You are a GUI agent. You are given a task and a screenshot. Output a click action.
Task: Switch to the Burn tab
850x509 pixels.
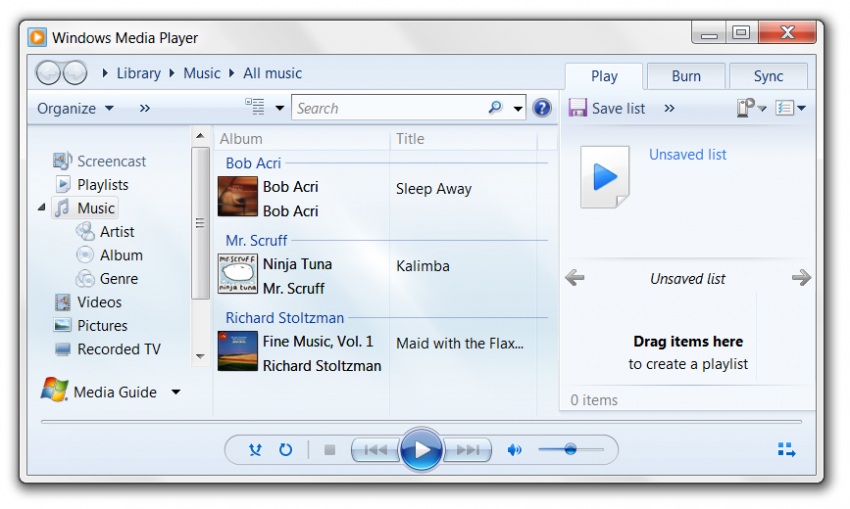pos(686,76)
